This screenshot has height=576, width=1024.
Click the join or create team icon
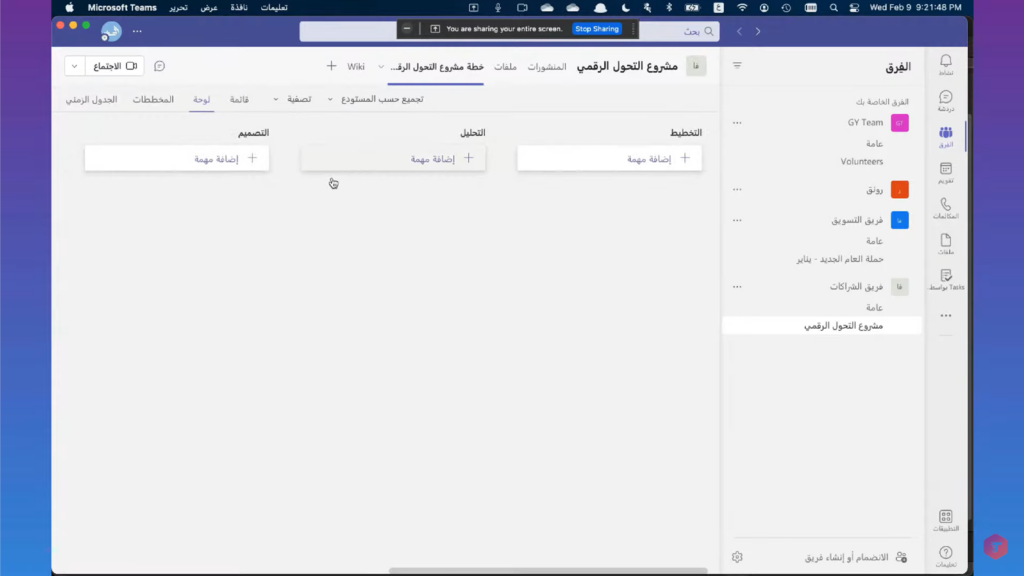[x=901, y=557]
